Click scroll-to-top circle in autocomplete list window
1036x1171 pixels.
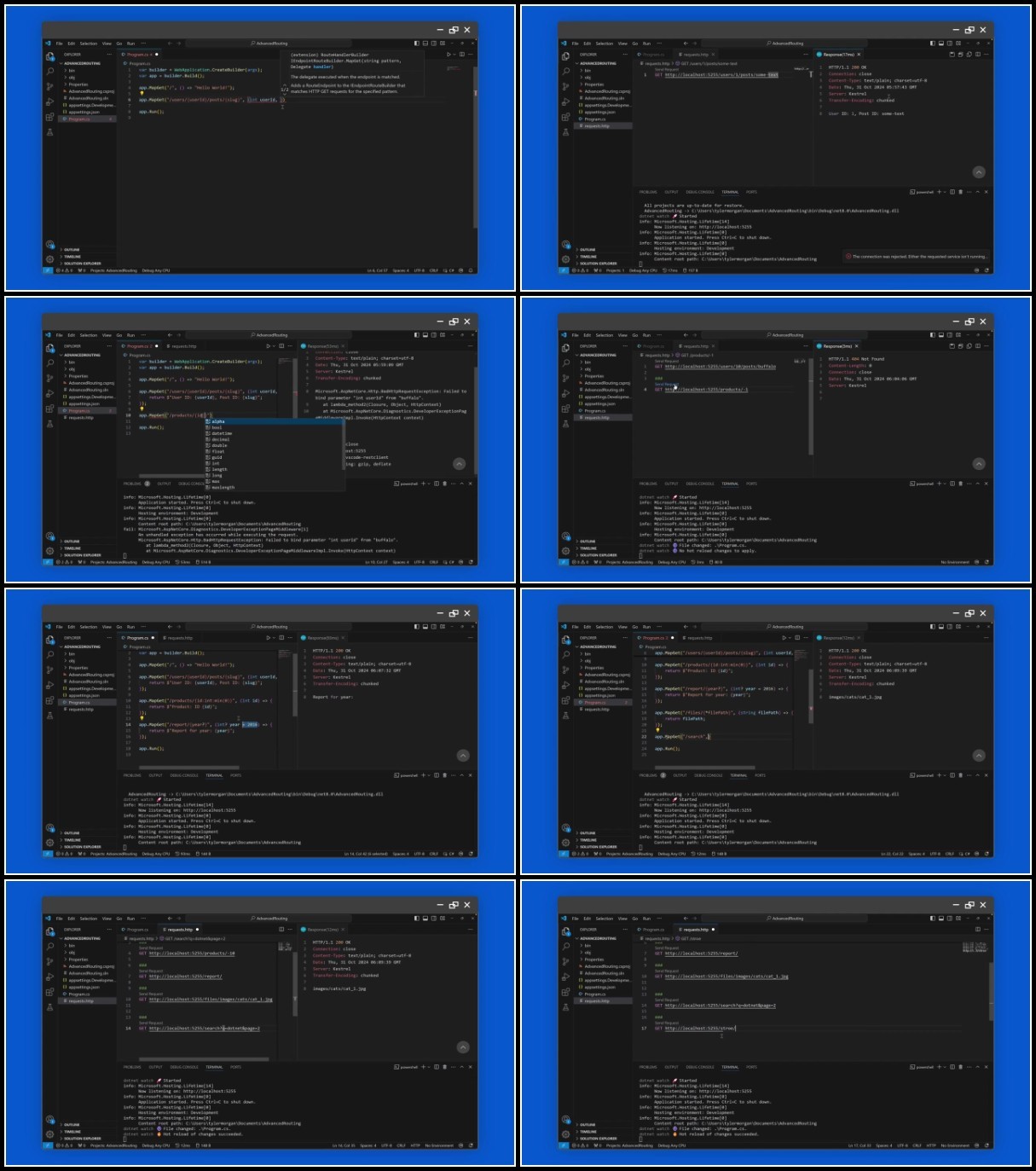tap(460, 464)
